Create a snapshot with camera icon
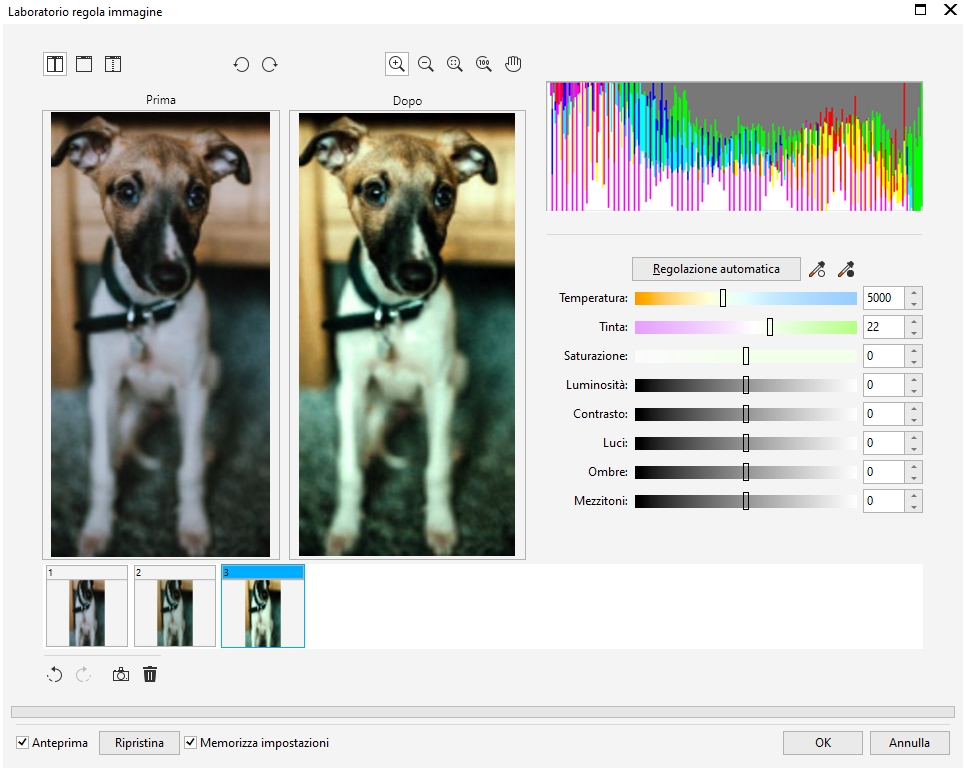The height and width of the screenshot is (771, 966). tap(121, 675)
